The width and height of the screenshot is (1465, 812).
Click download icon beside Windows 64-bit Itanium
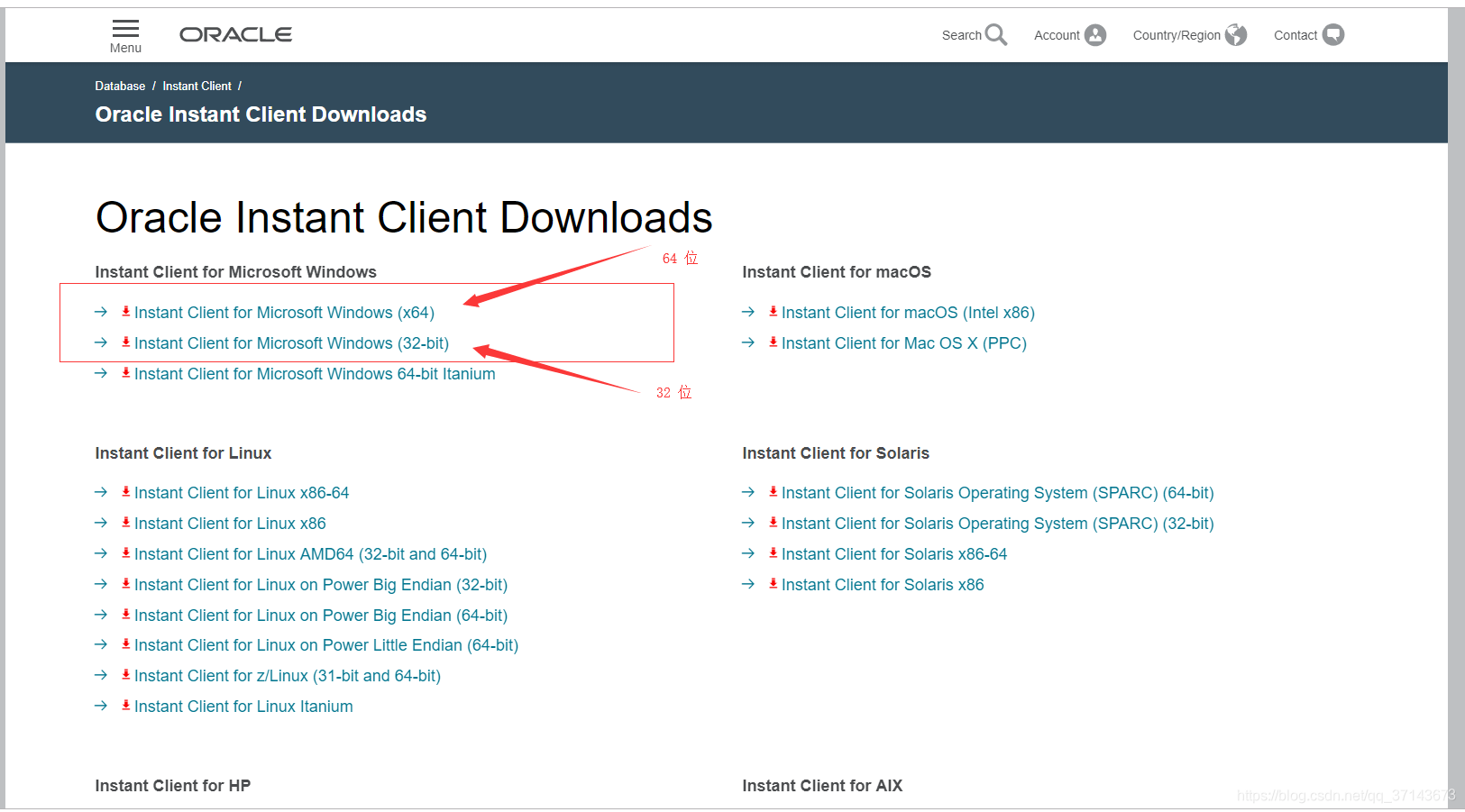(126, 373)
